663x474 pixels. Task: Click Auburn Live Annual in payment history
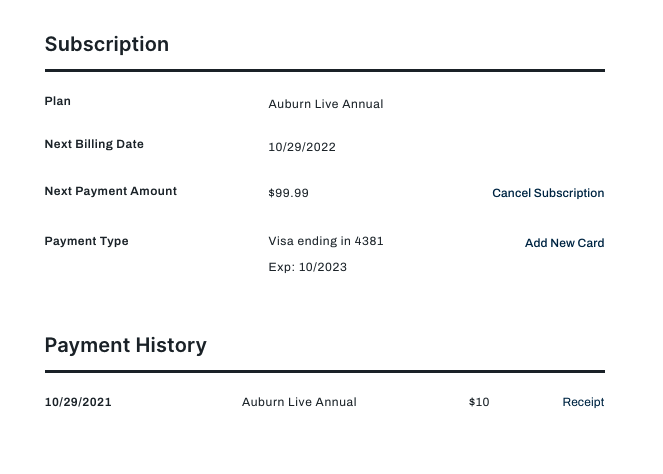pos(299,402)
